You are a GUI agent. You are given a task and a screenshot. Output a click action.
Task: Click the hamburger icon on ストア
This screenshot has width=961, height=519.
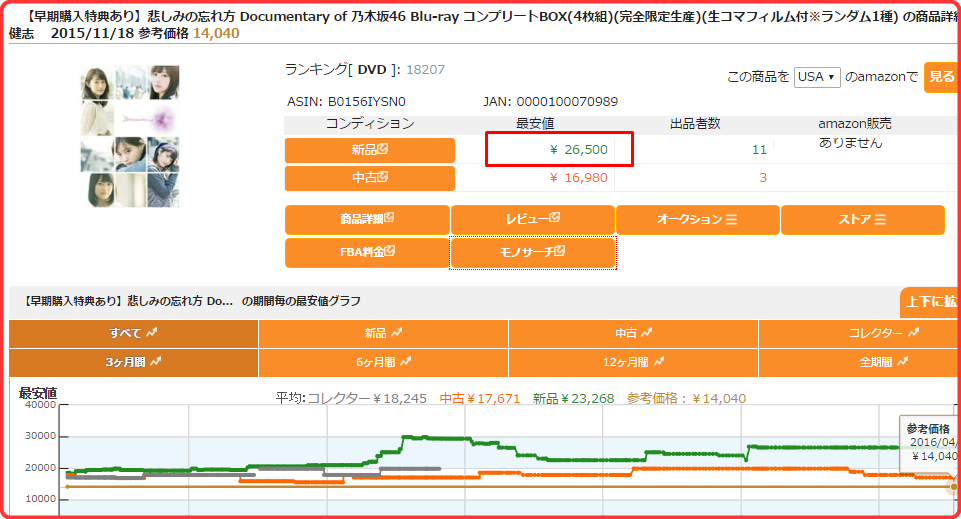pos(881,219)
